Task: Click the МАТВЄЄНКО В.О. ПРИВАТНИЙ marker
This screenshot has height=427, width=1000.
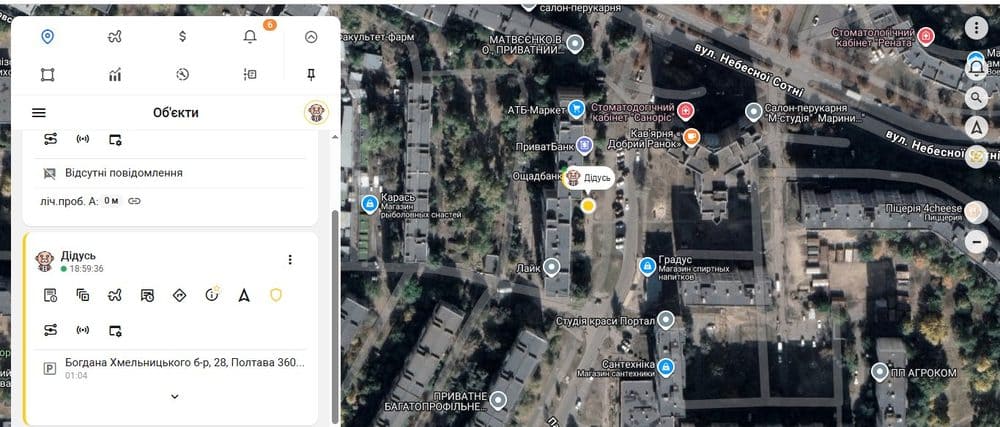Action: [576, 44]
